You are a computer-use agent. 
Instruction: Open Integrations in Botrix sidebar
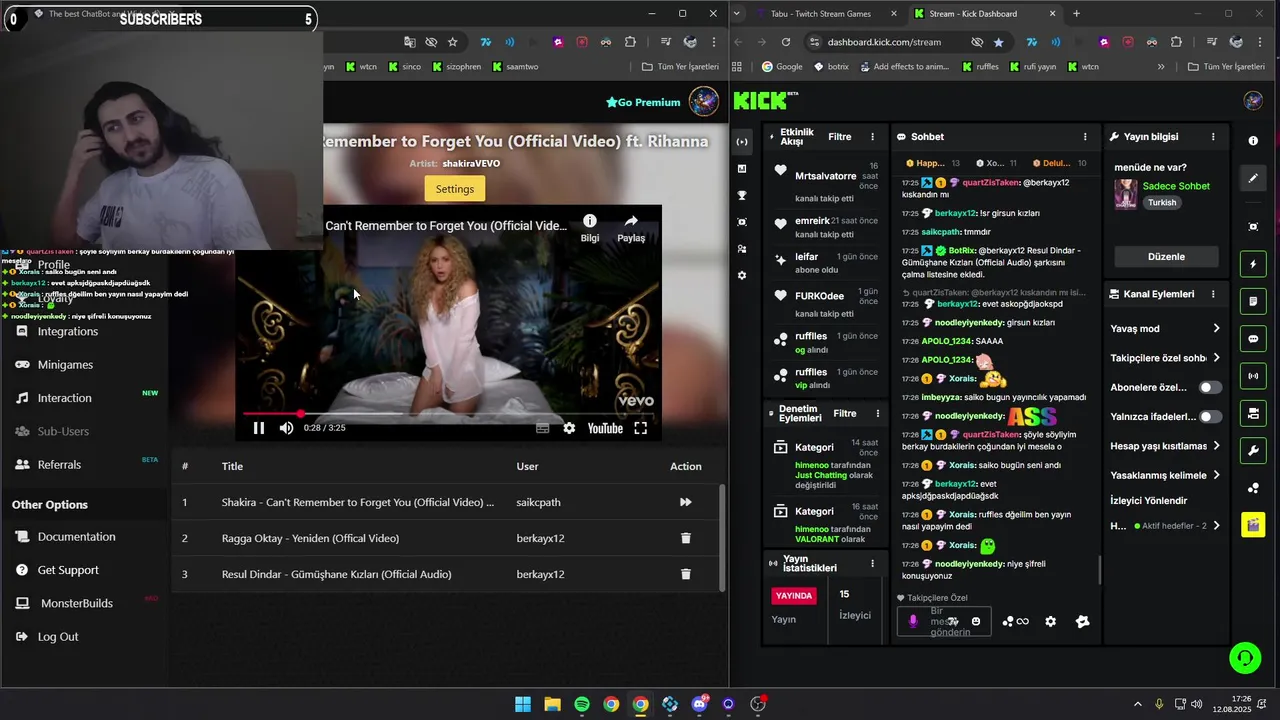coord(68,331)
